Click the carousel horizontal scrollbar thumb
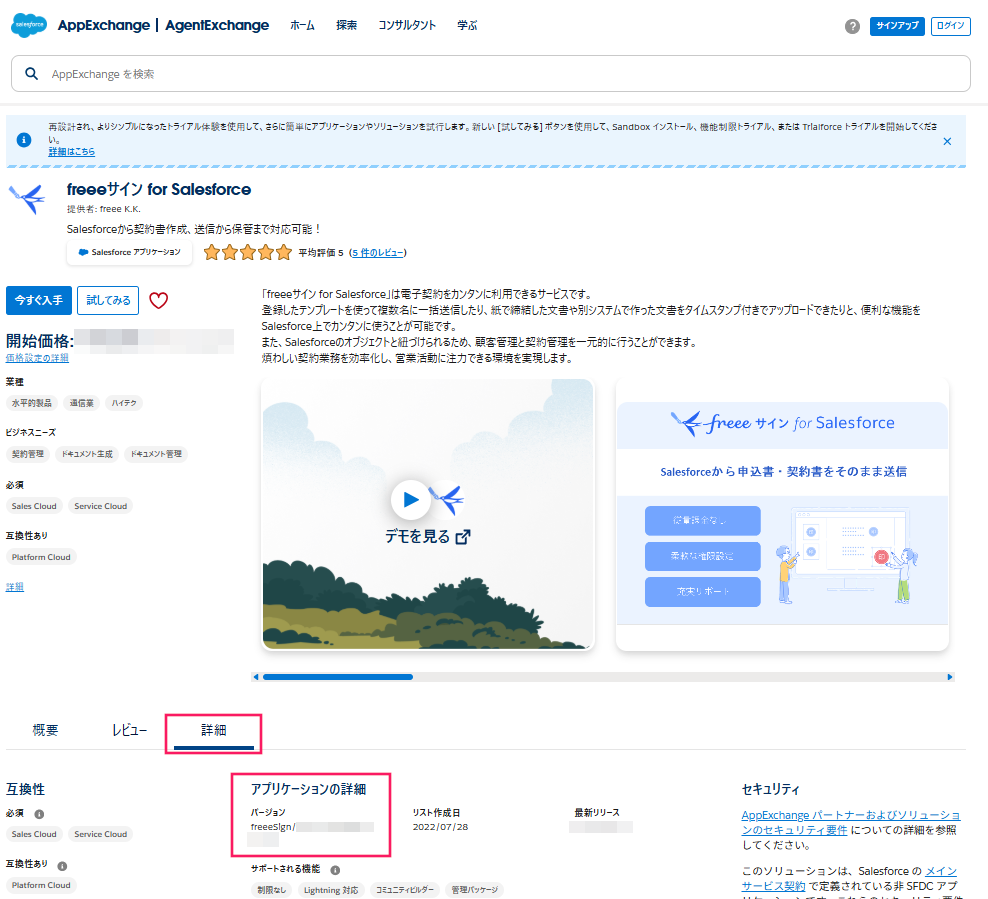This screenshot has width=988, height=899. 338,677
